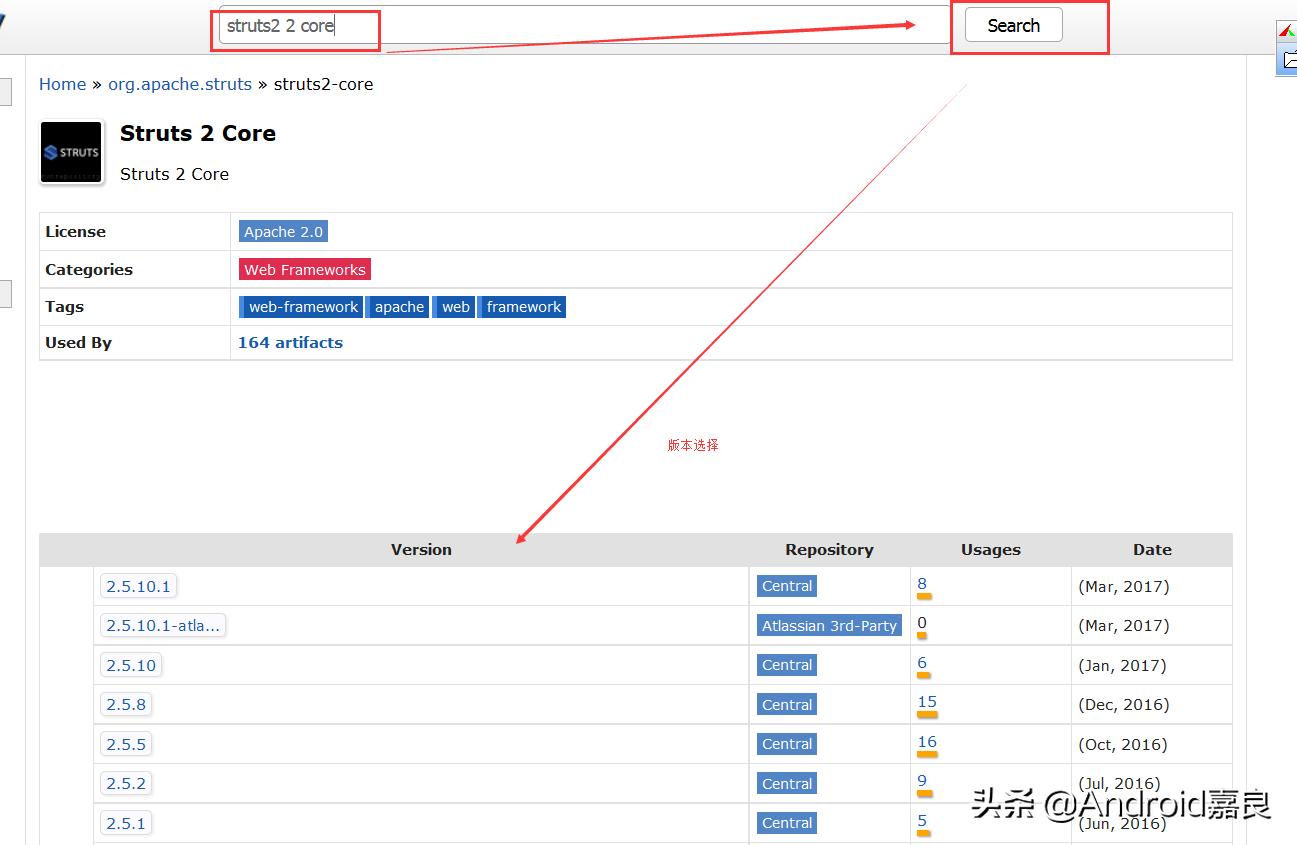Click the Apache 2.0 license badge
Viewport: 1297px width, 845px height.
pyautogui.click(x=283, y=231)
